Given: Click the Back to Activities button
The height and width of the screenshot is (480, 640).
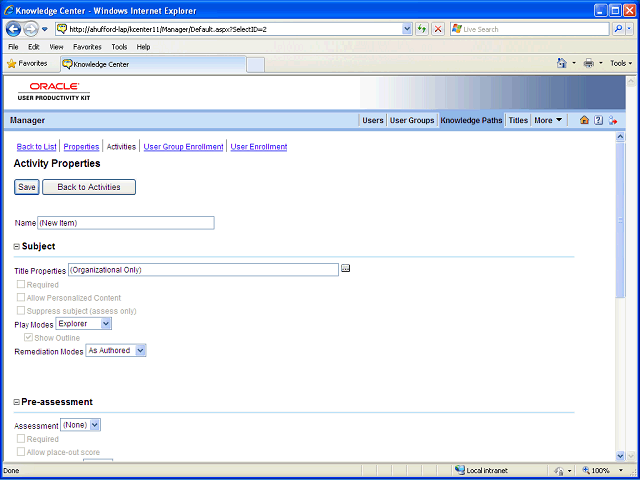Looking at the screenshot, I should tap(89, 187).
